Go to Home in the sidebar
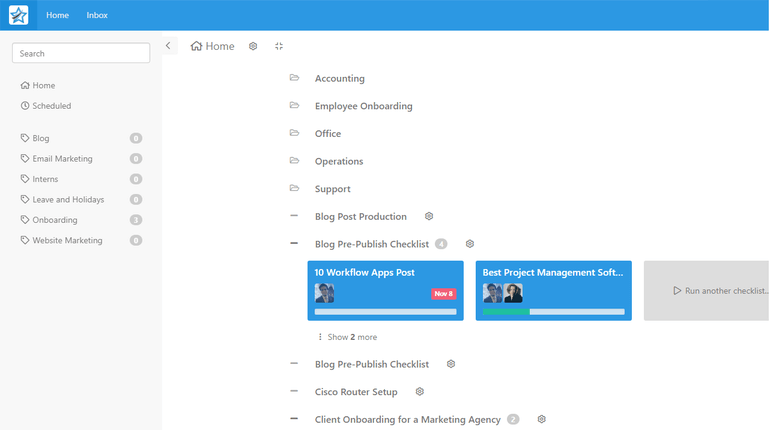This screenshot has width=770, height=430. [x=38, y=85]
